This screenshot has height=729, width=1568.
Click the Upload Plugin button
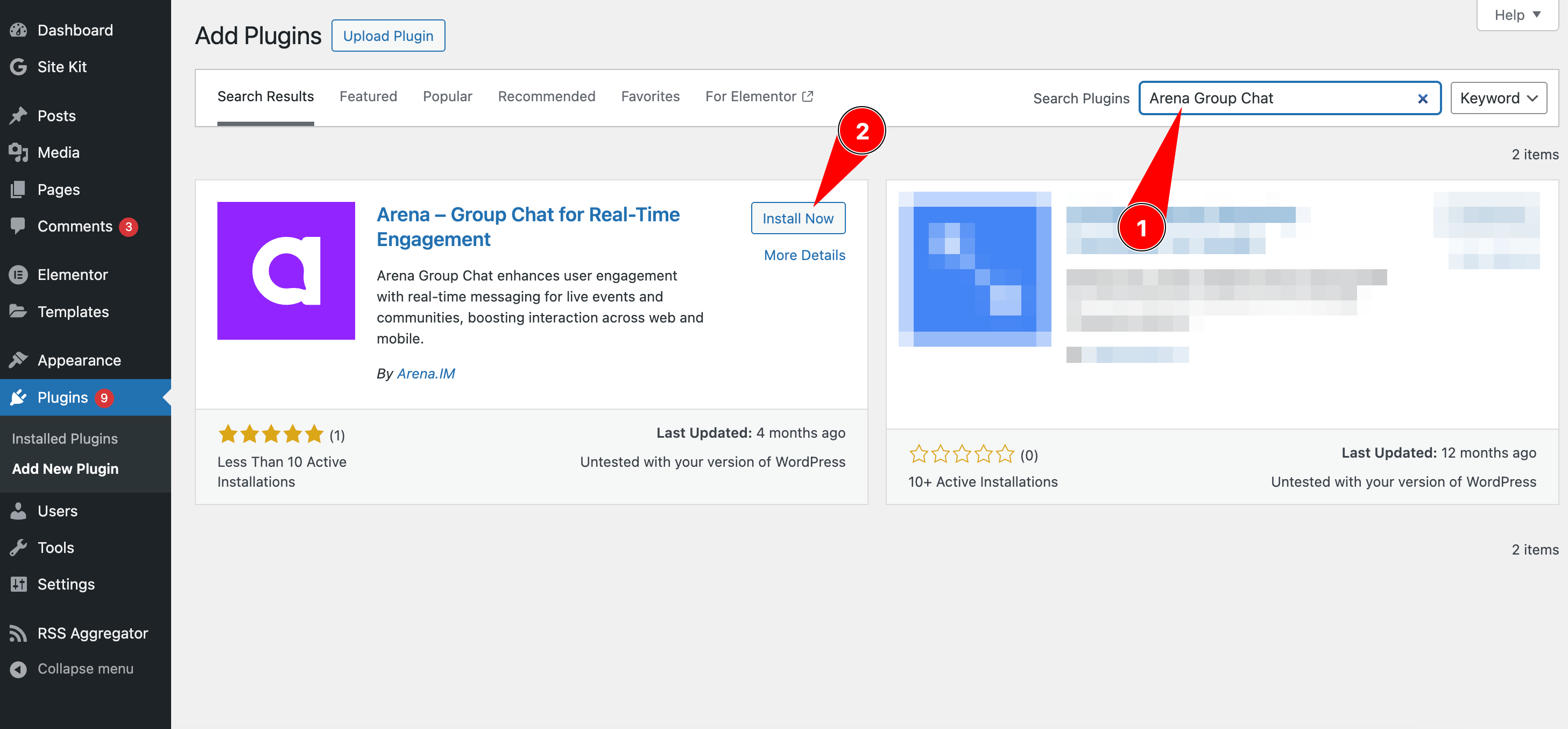(388, 36)
